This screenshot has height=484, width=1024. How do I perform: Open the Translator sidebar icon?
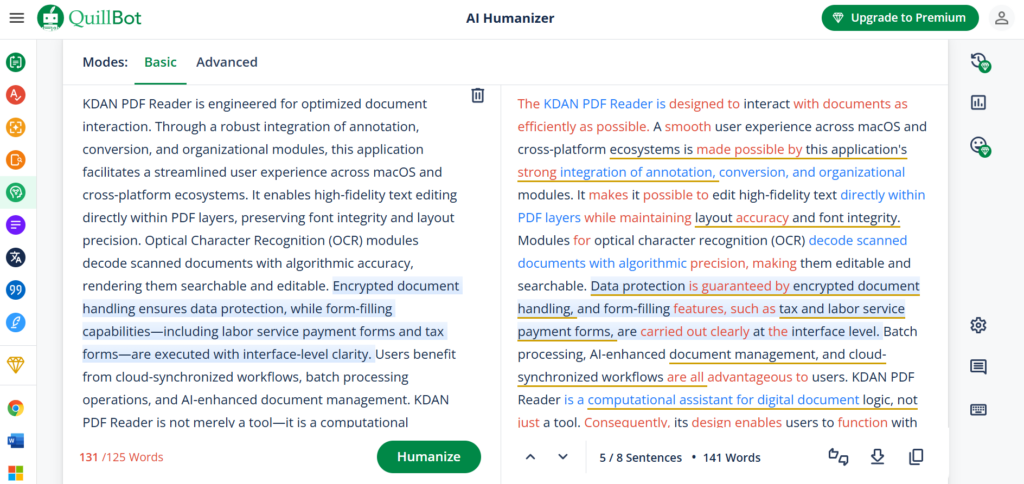click(16, 257)
